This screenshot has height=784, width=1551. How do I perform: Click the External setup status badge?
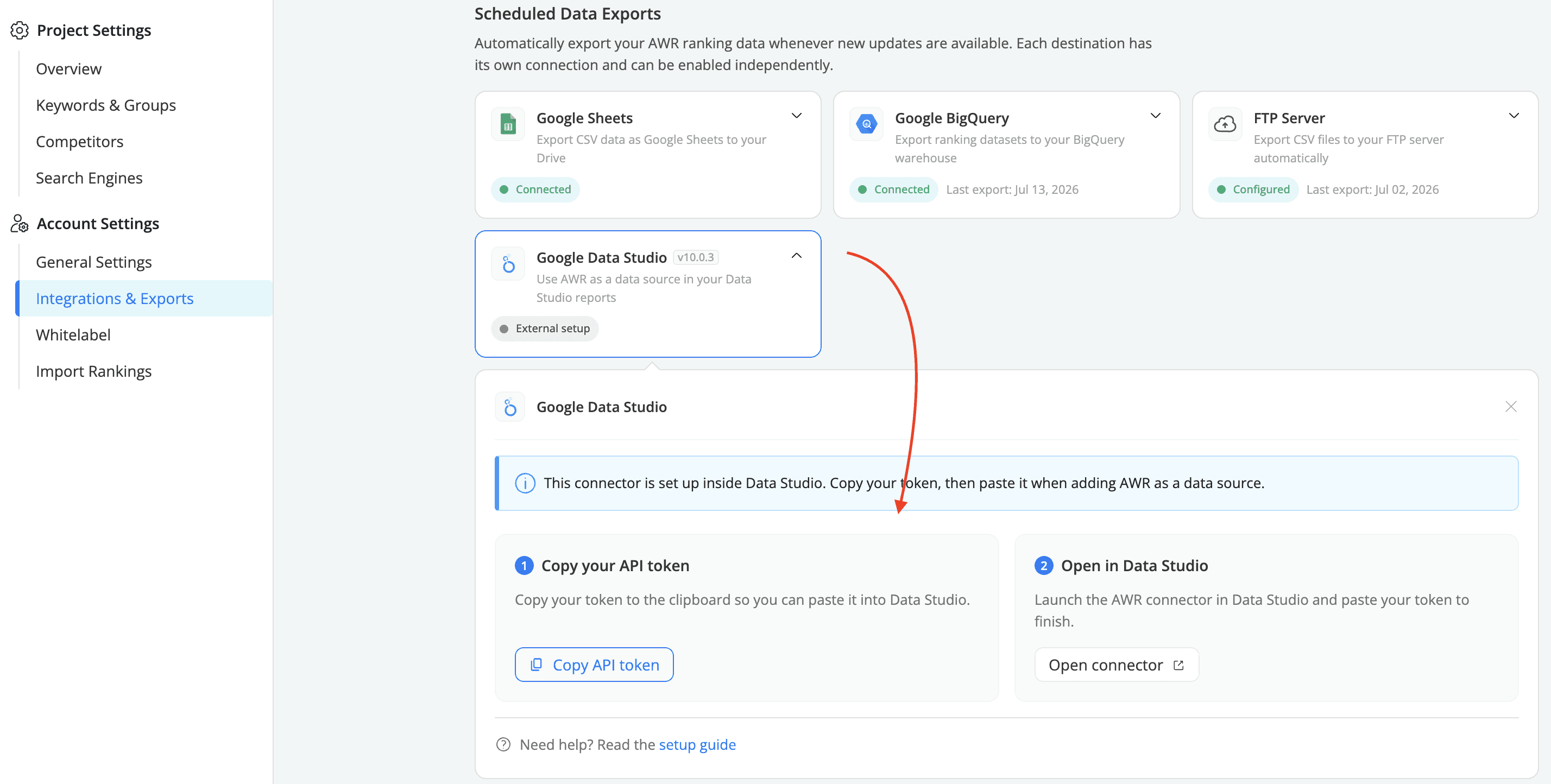544,329
